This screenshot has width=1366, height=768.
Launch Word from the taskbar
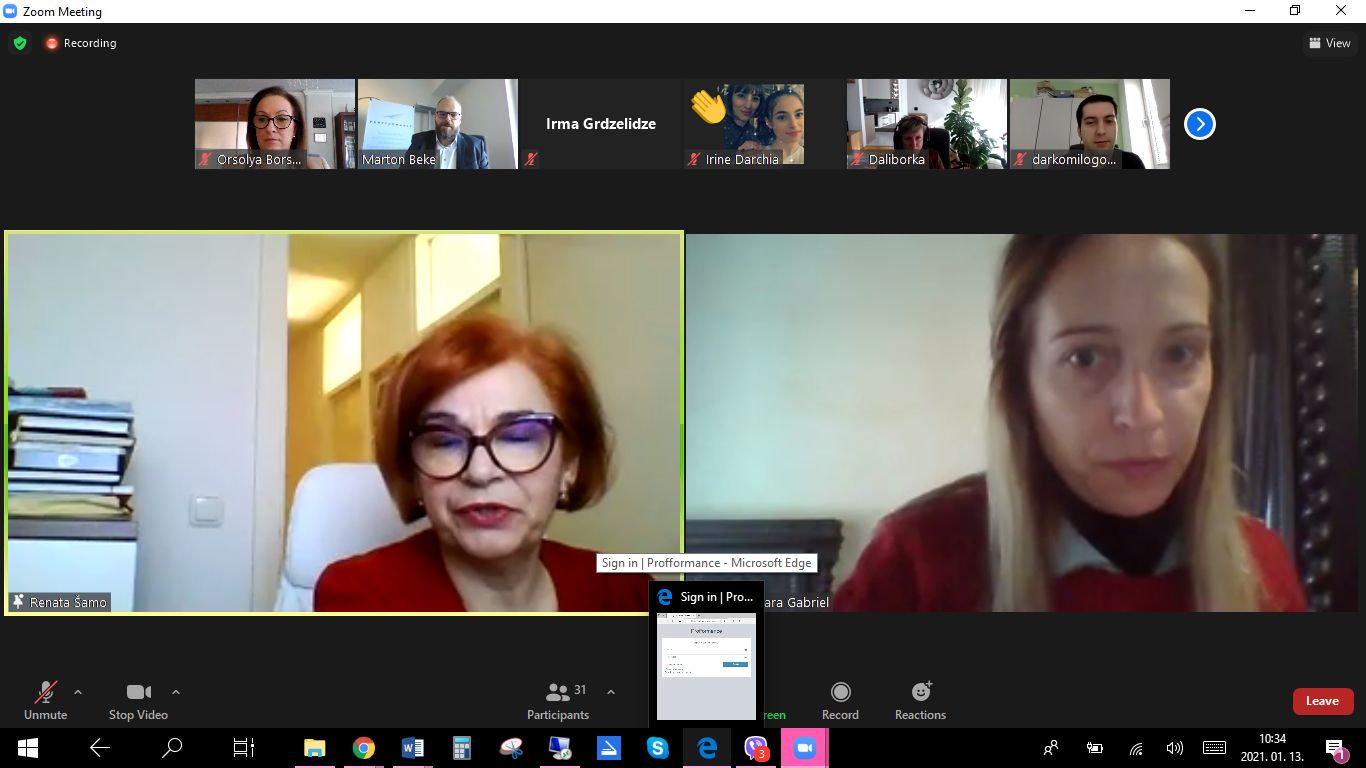(412, 748)
